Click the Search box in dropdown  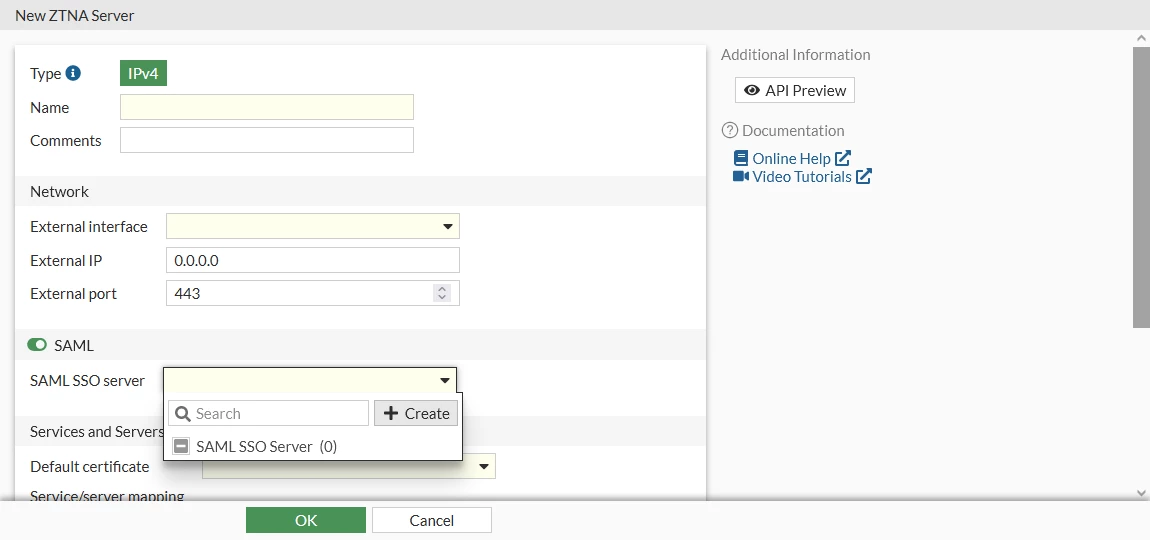click(x=268, y=413)
